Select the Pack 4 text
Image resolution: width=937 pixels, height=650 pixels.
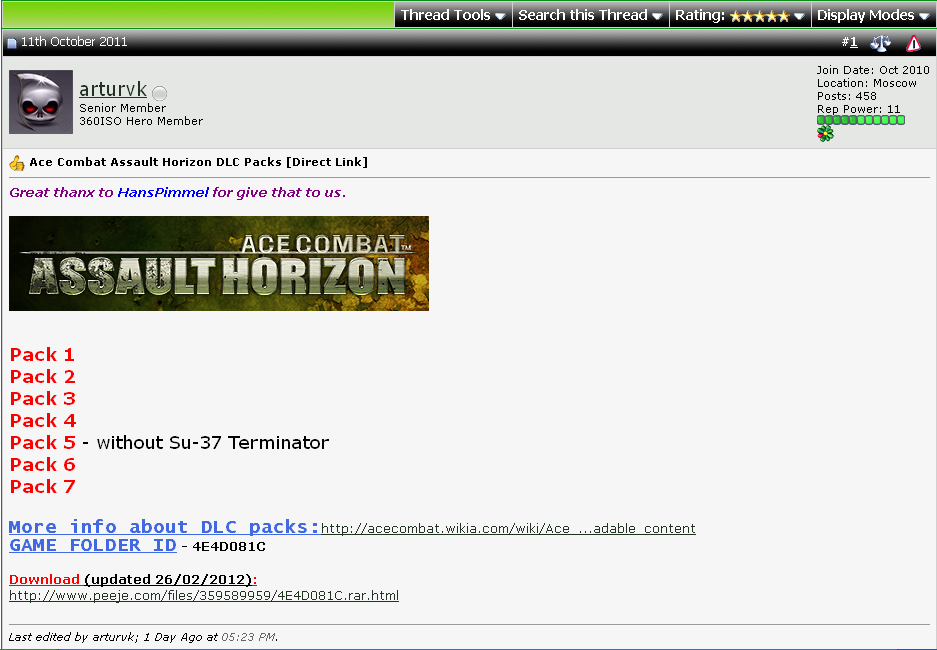tap(43, 421)
